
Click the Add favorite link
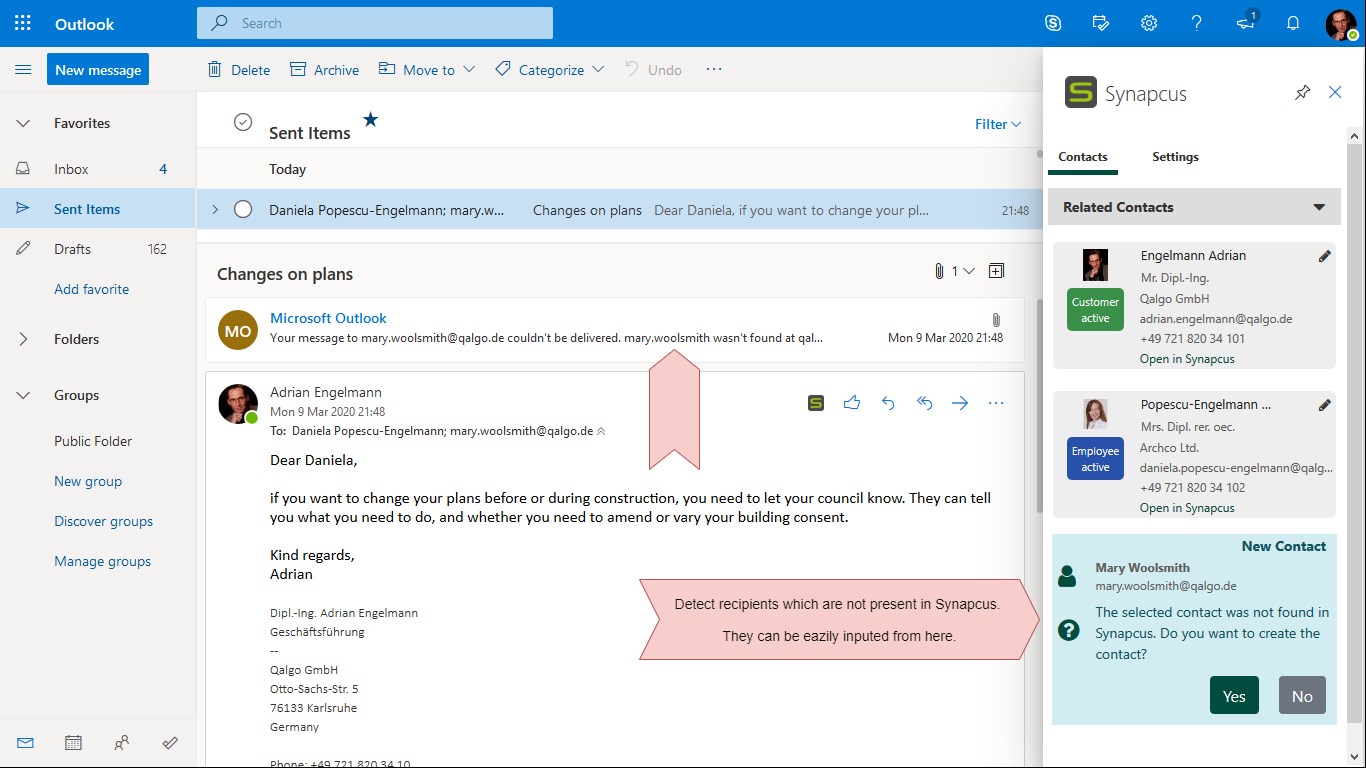tap(91, 289)
